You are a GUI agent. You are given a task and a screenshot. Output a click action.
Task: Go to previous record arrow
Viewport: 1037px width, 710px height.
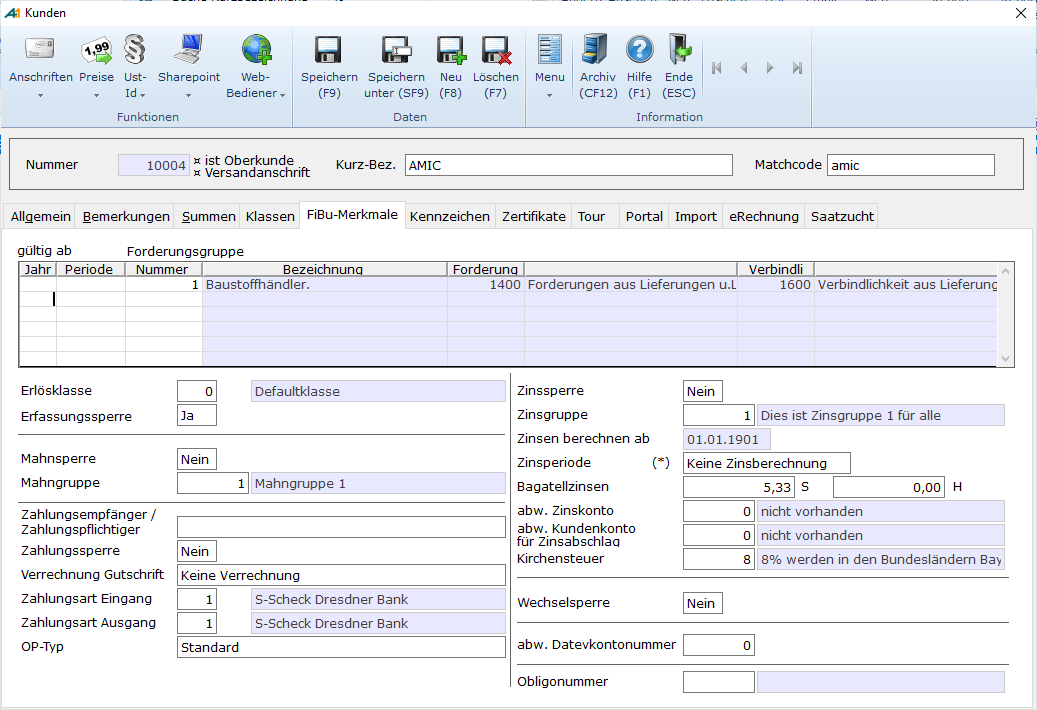pyautogui.click(x=744, y=68)
